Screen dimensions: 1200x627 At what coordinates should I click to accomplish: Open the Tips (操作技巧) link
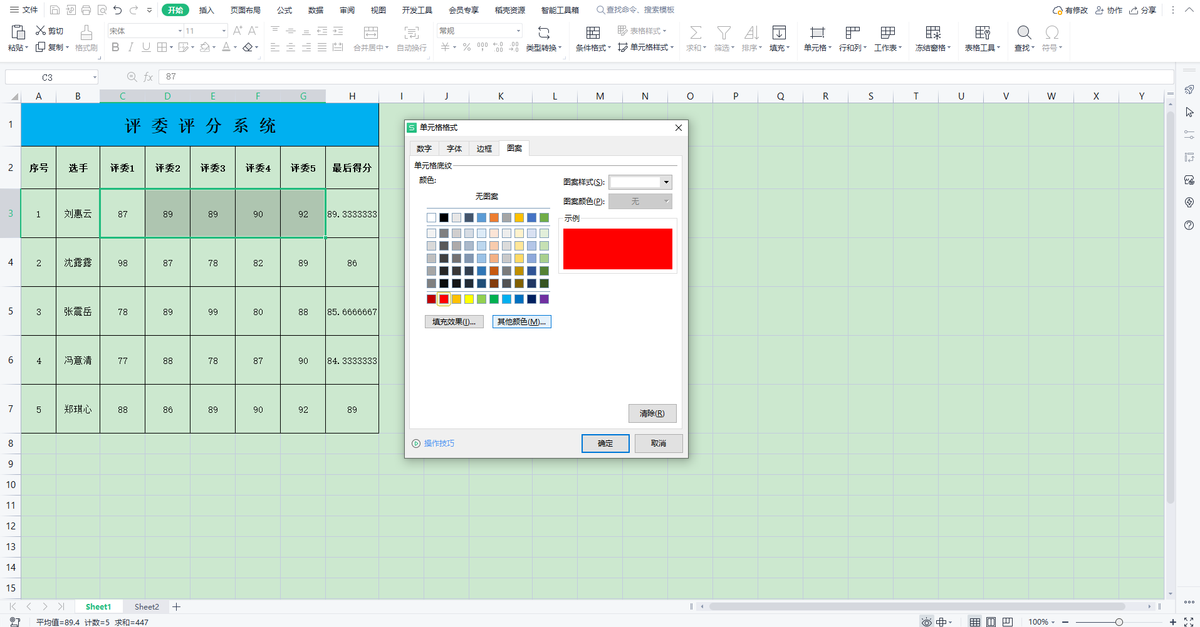point(433,443)
